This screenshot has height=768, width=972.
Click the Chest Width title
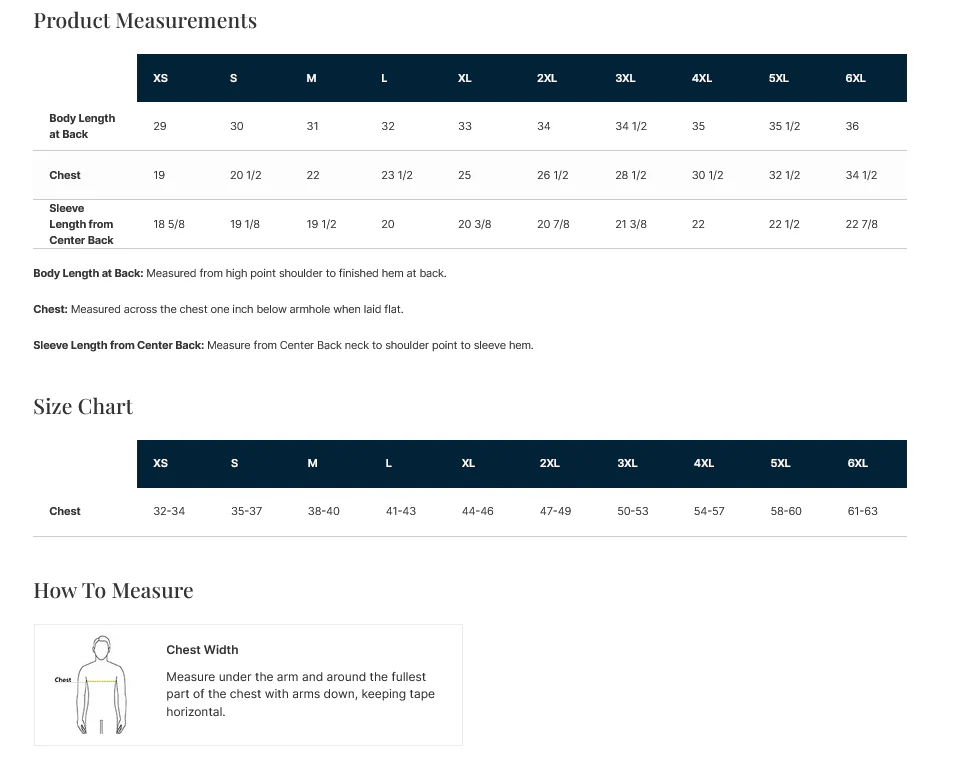(202, 650)
